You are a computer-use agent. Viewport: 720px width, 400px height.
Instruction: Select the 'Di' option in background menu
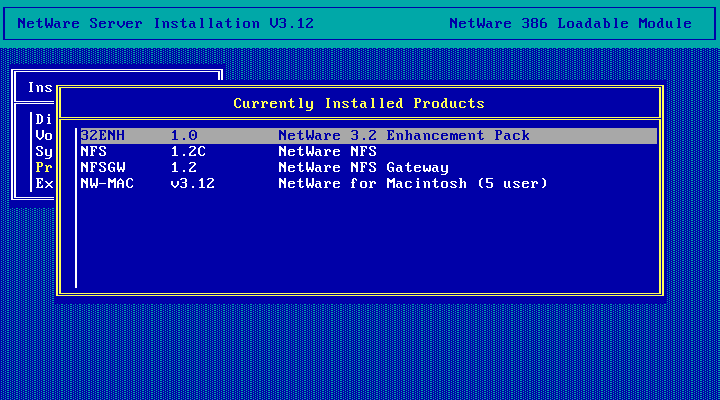pyautogui.click(x=44, y=119)
